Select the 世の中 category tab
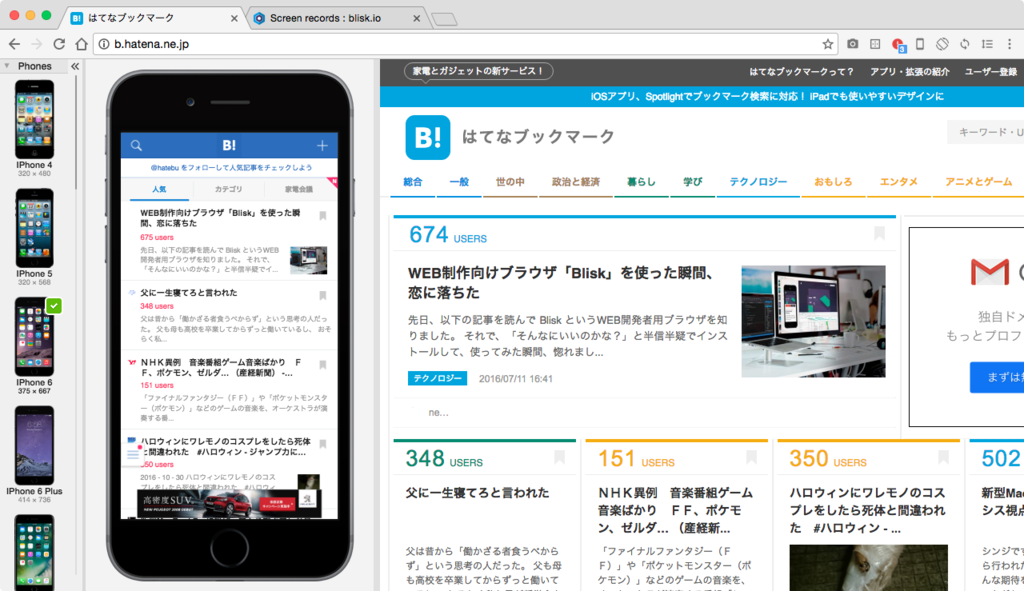1024x591 pixels. click(x=510, y=182)
